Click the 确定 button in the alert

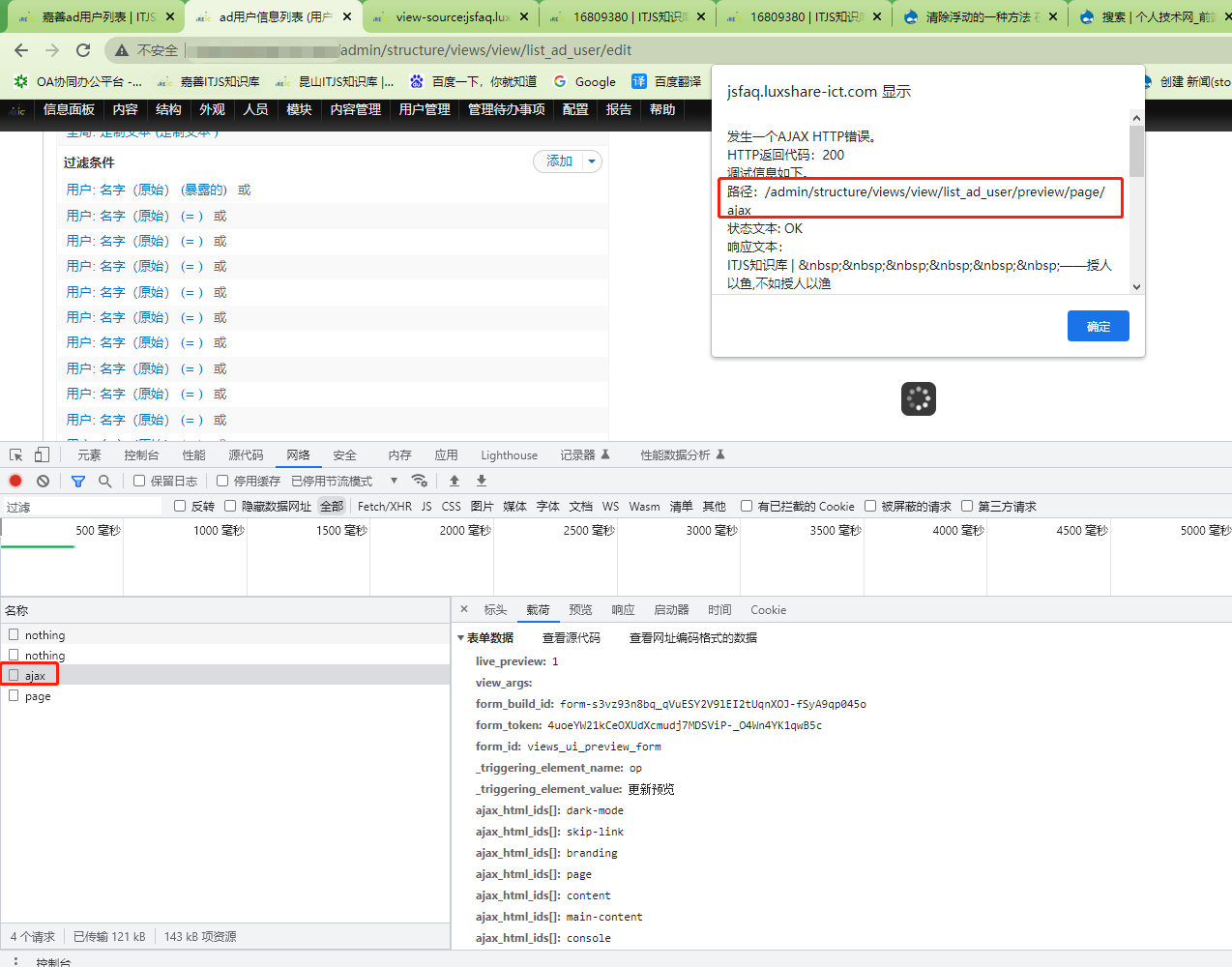pos(1098,326)
